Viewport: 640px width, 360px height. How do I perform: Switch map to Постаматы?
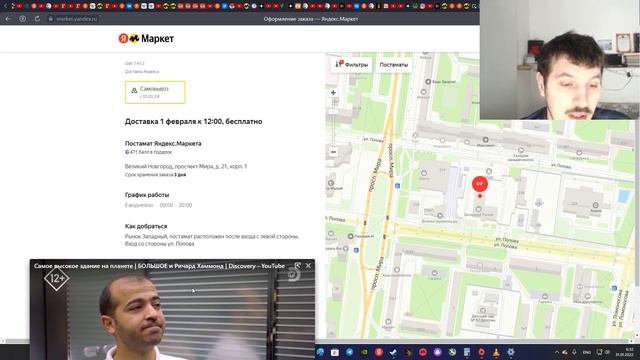pyautogui.click(x=393, y=64)
